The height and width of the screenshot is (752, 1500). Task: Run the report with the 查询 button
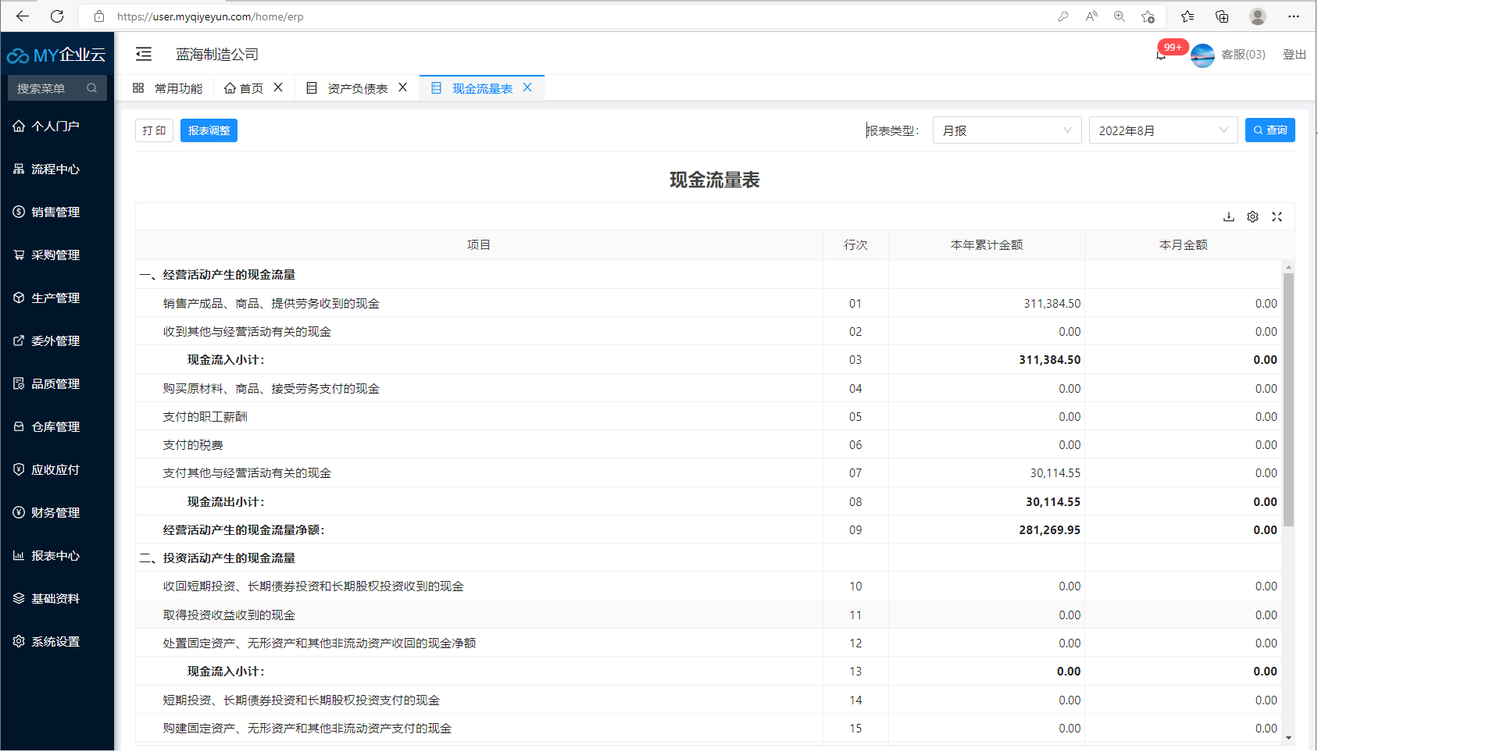1270,130
